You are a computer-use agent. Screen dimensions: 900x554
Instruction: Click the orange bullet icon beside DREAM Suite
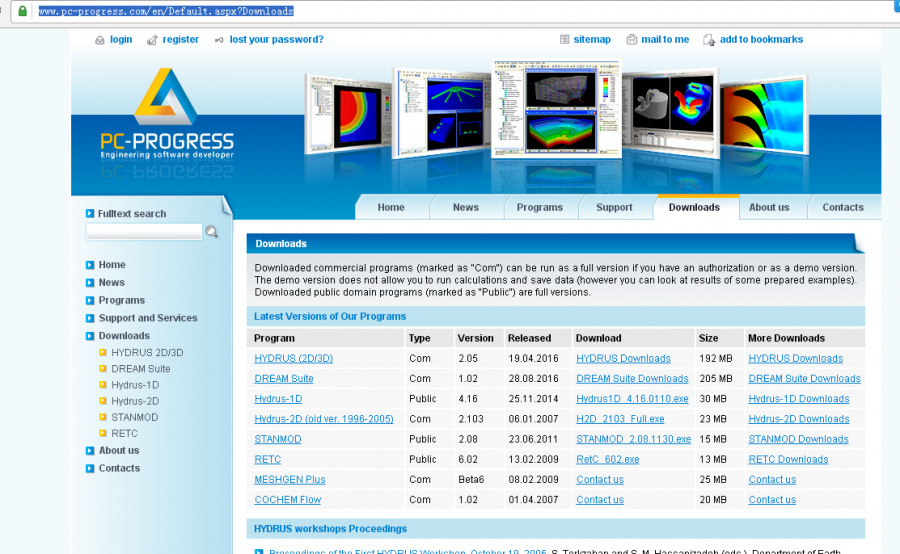103,369
